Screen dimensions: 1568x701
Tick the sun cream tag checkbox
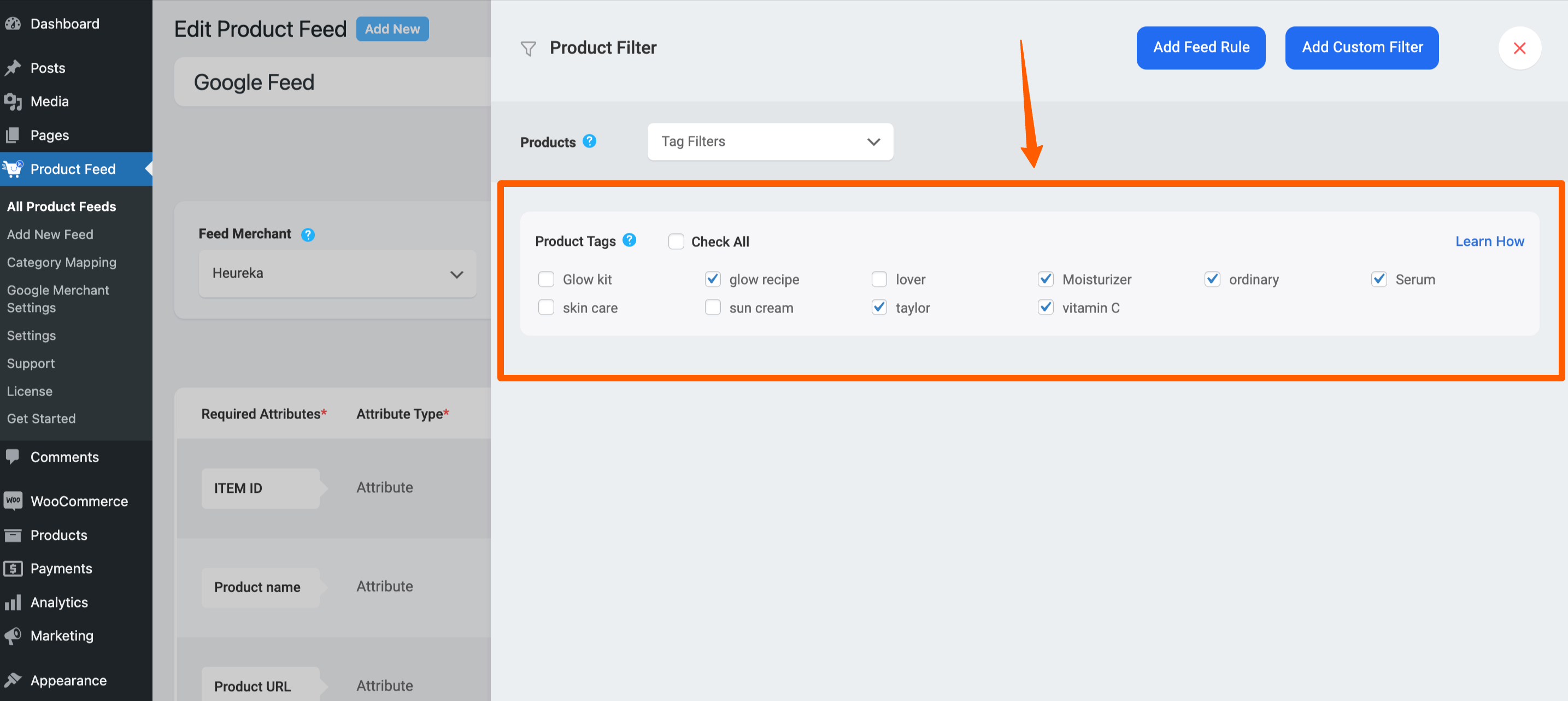[712, 307]
